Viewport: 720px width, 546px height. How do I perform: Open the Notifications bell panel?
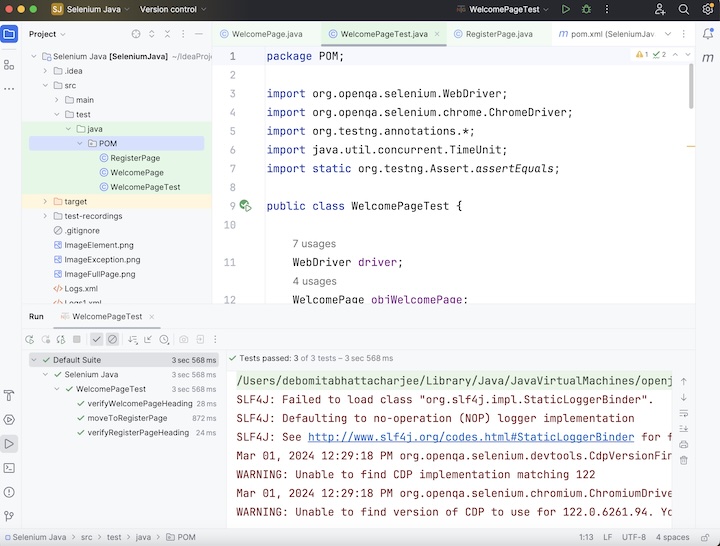[708, 34]
